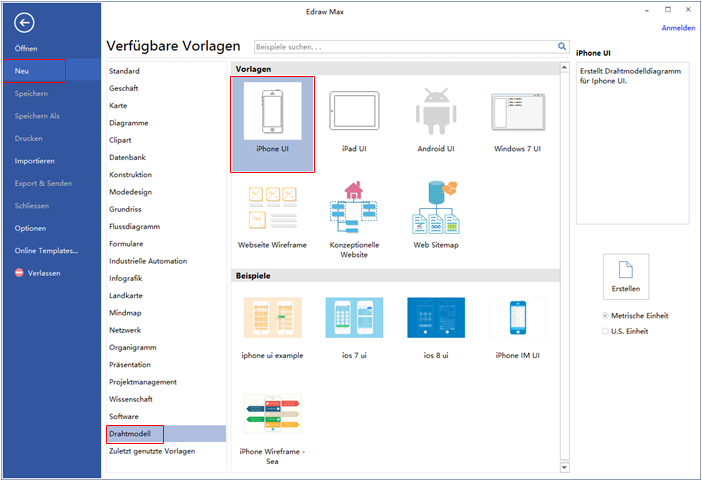Screen dimensions: 702x481
Task: Select the Modedesign category
Action: click(x=130, y=192)
